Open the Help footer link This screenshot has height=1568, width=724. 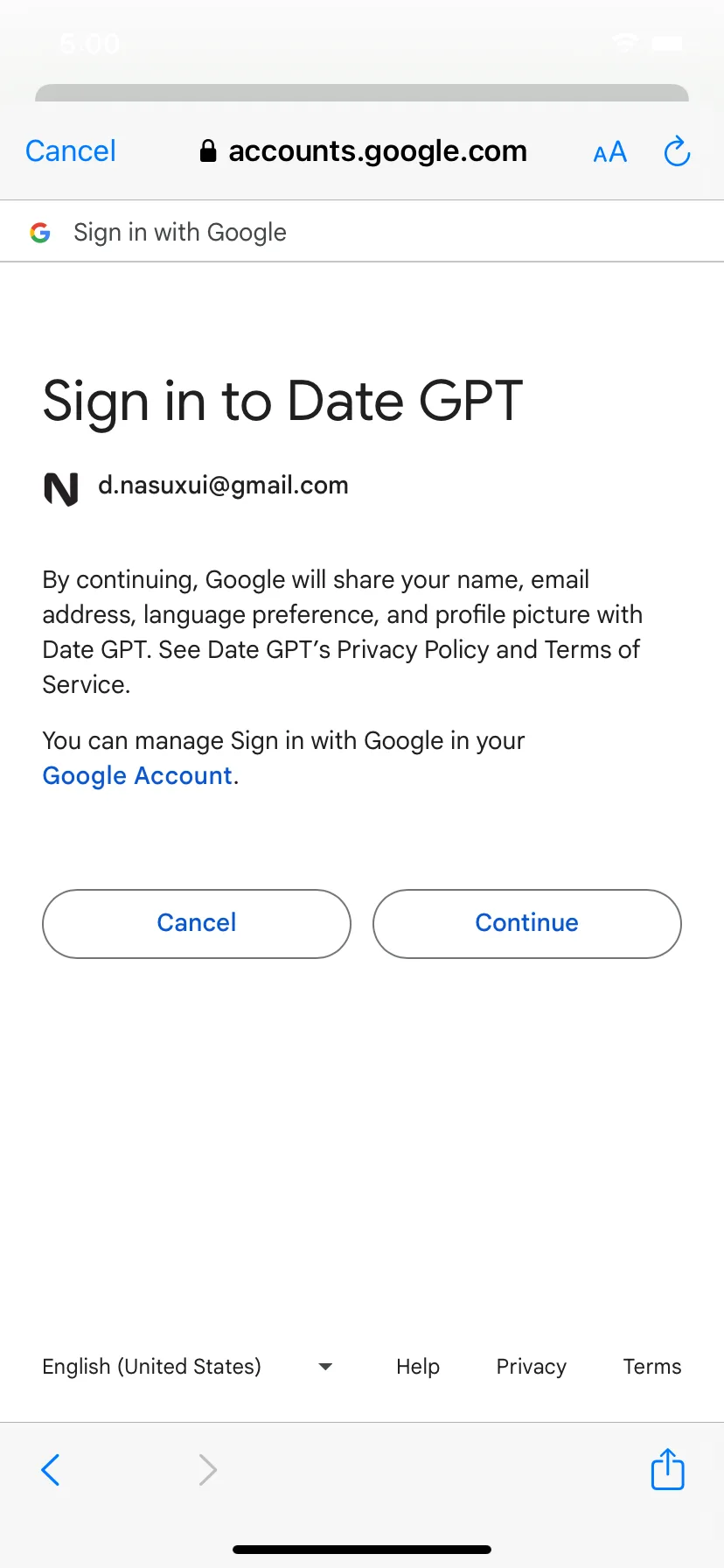[418, 1367]
